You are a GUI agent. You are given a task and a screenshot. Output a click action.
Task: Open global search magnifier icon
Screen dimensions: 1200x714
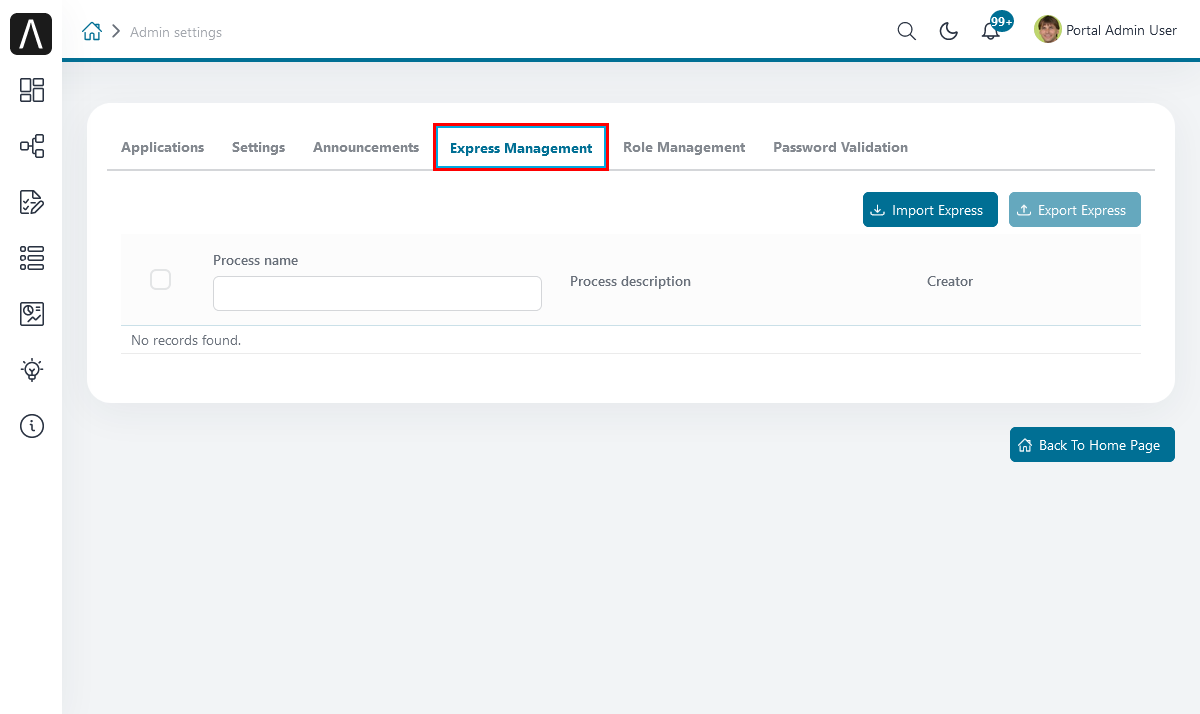(906, 31)
